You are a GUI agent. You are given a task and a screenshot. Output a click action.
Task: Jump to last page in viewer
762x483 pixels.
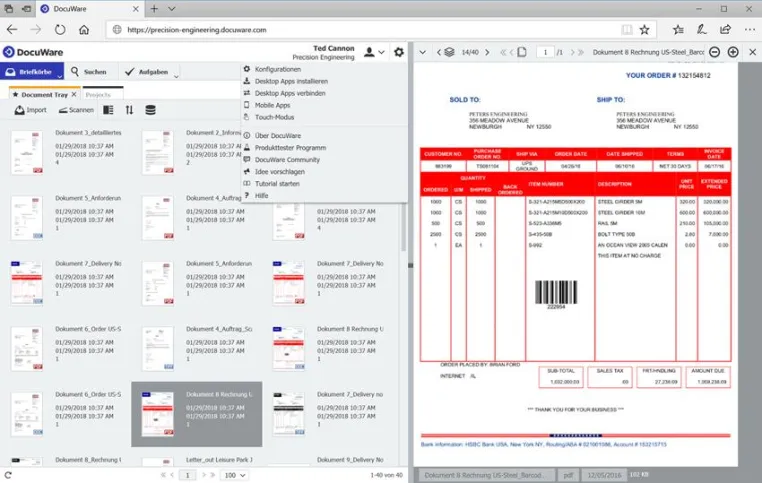580,52
